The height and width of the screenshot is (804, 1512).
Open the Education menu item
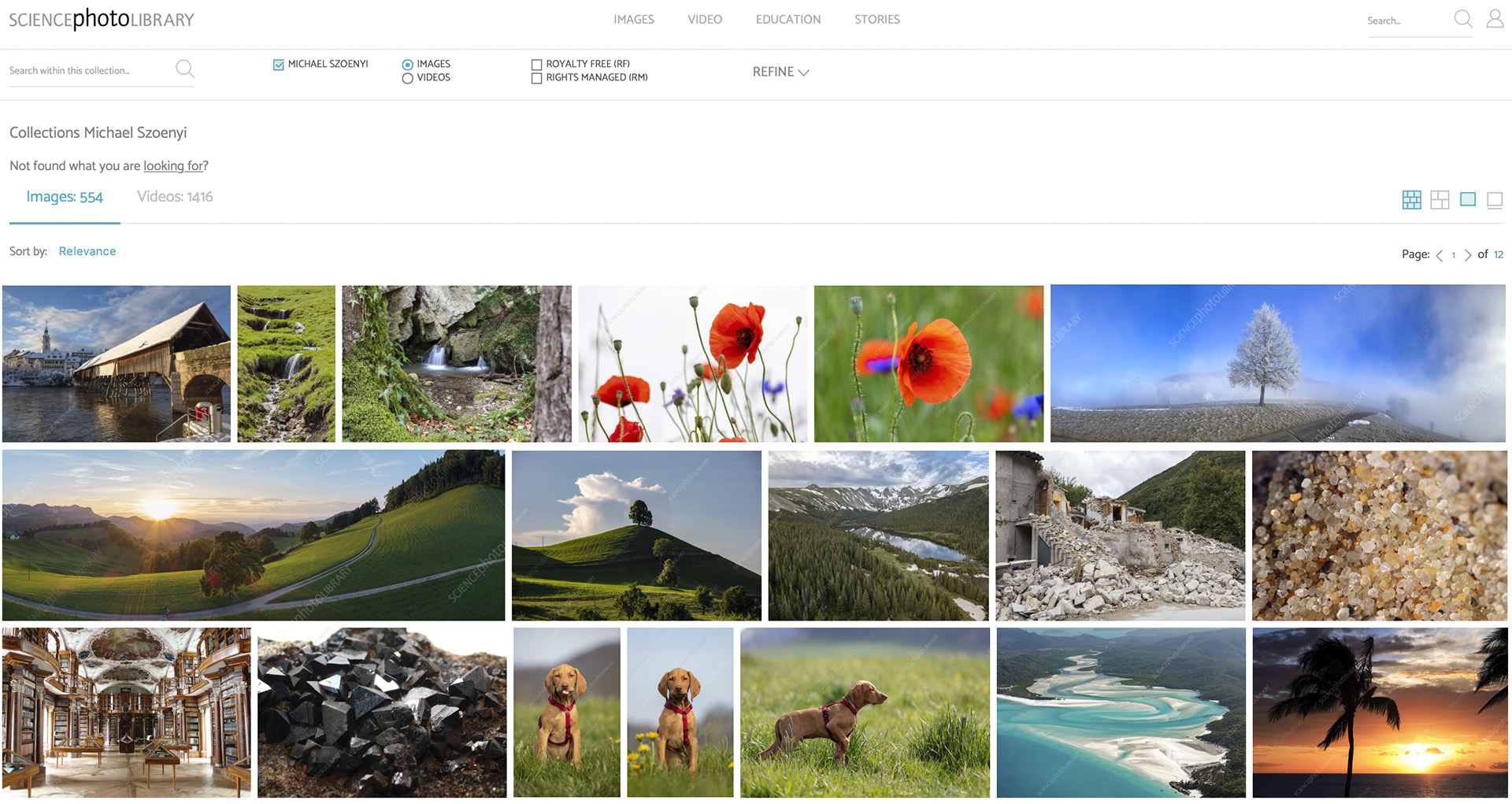(x=787, y=20)
